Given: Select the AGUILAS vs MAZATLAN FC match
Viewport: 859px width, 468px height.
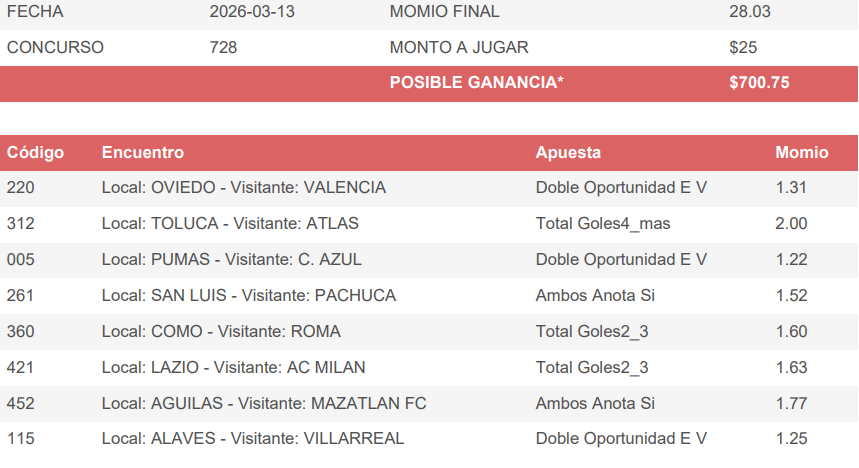Looking at the screenshot, I should [264, 404].
